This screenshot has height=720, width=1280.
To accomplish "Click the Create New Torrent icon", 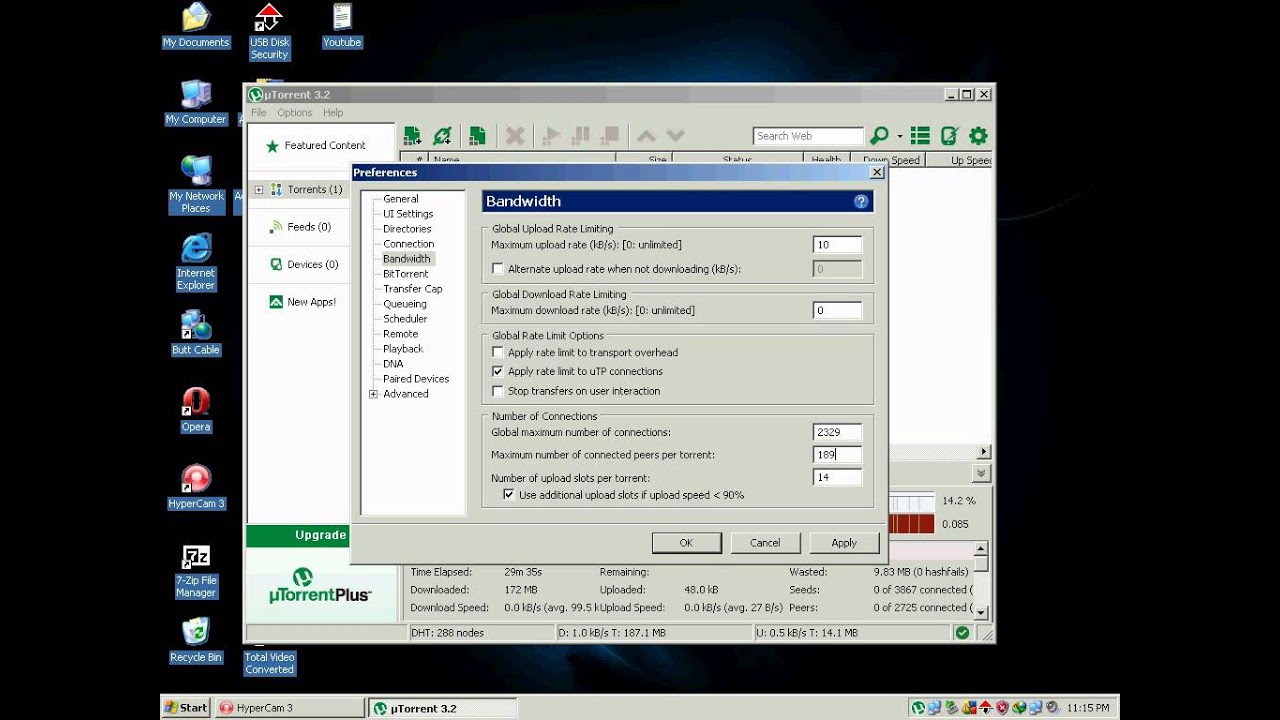I will pyautogui.click(x=477, y=136).
